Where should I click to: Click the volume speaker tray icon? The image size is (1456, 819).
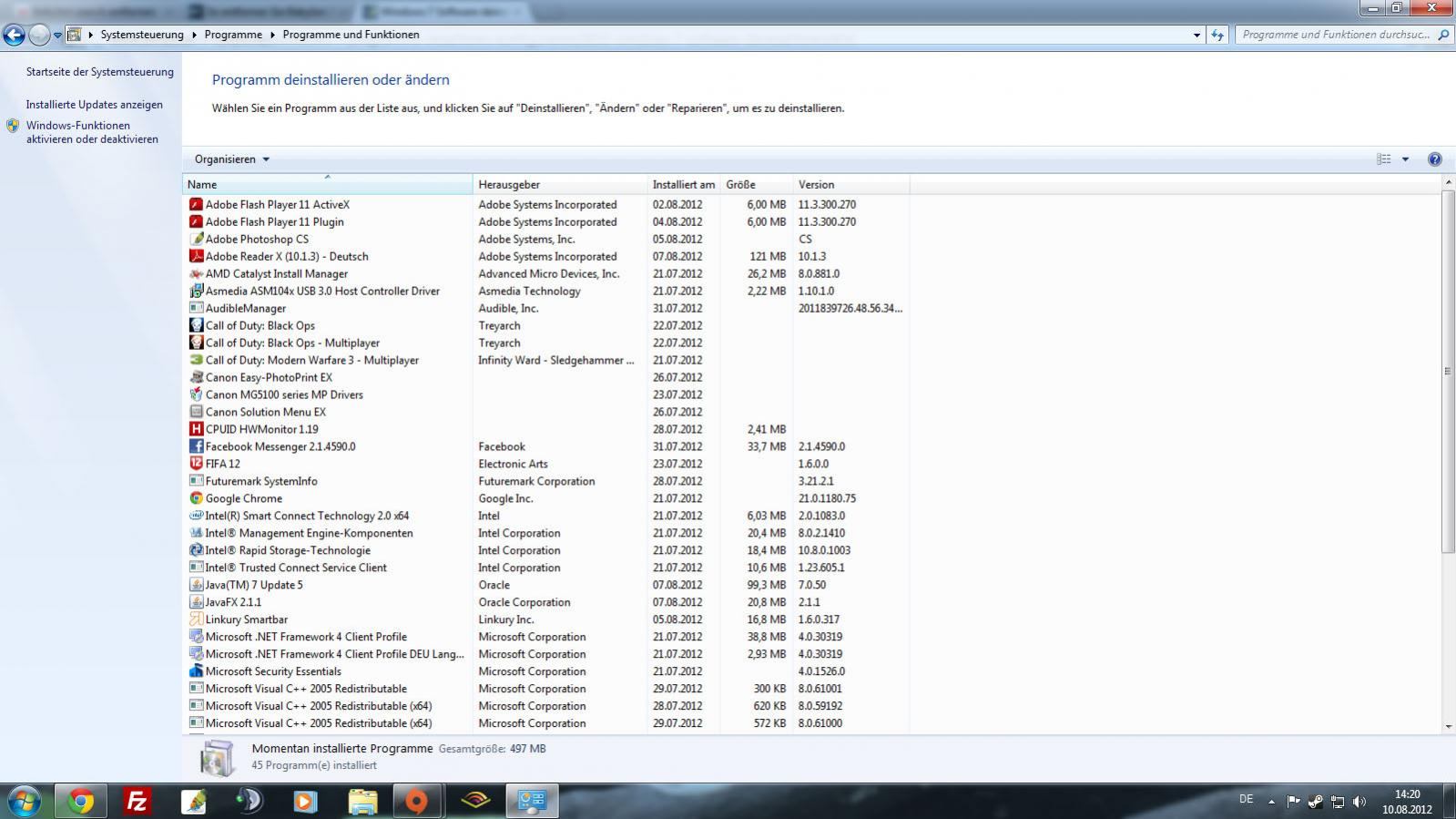pos(1359,802)
